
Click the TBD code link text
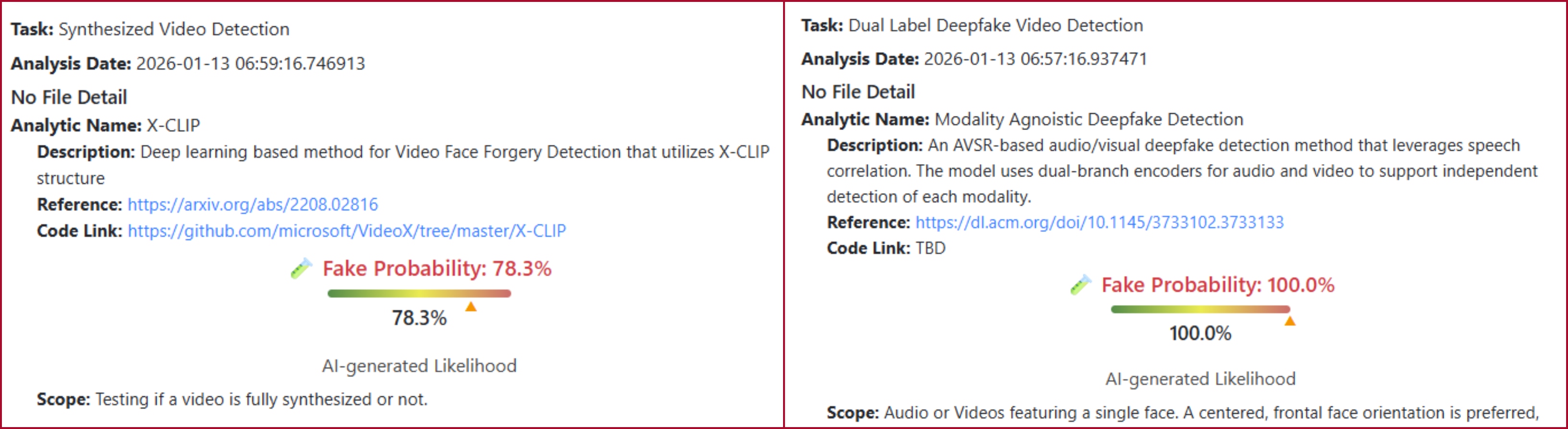(x=930, y=249)
